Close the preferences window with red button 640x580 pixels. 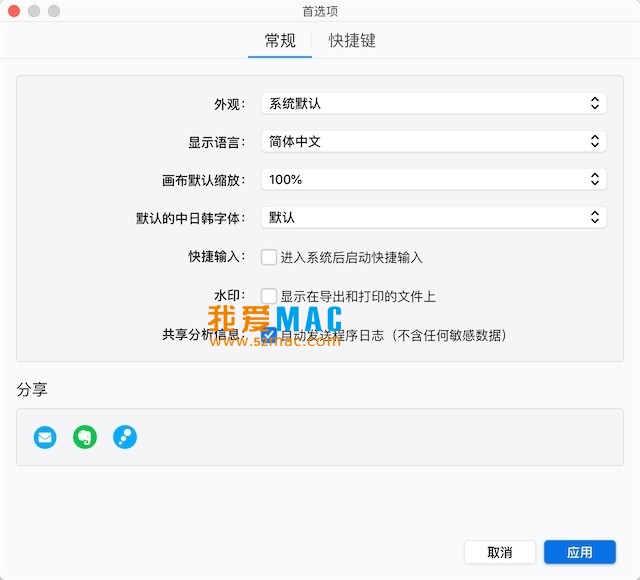pyautogui.click(x=14, y=11)
